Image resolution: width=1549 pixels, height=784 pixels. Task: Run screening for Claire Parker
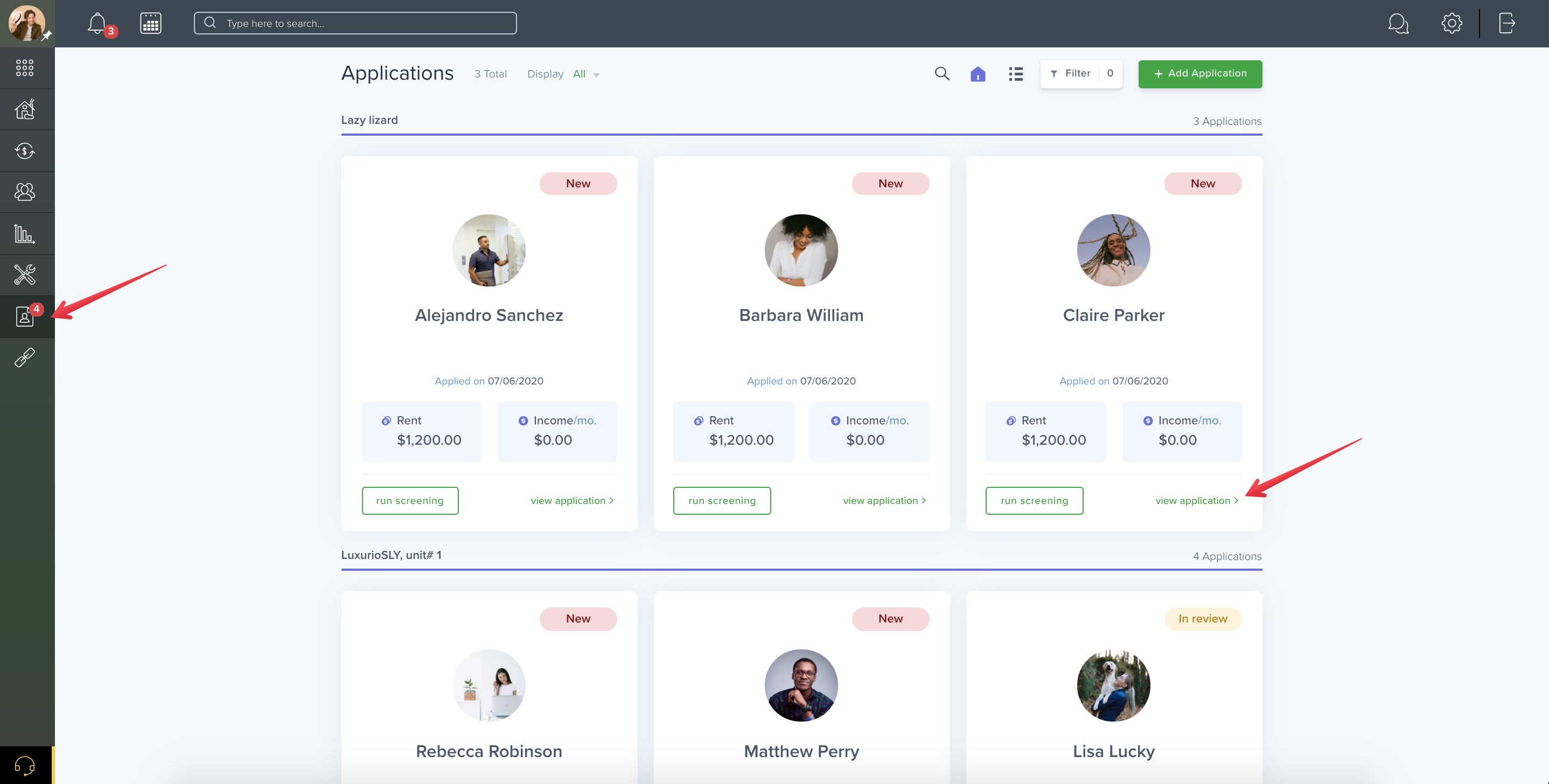tap(1034, 501)
